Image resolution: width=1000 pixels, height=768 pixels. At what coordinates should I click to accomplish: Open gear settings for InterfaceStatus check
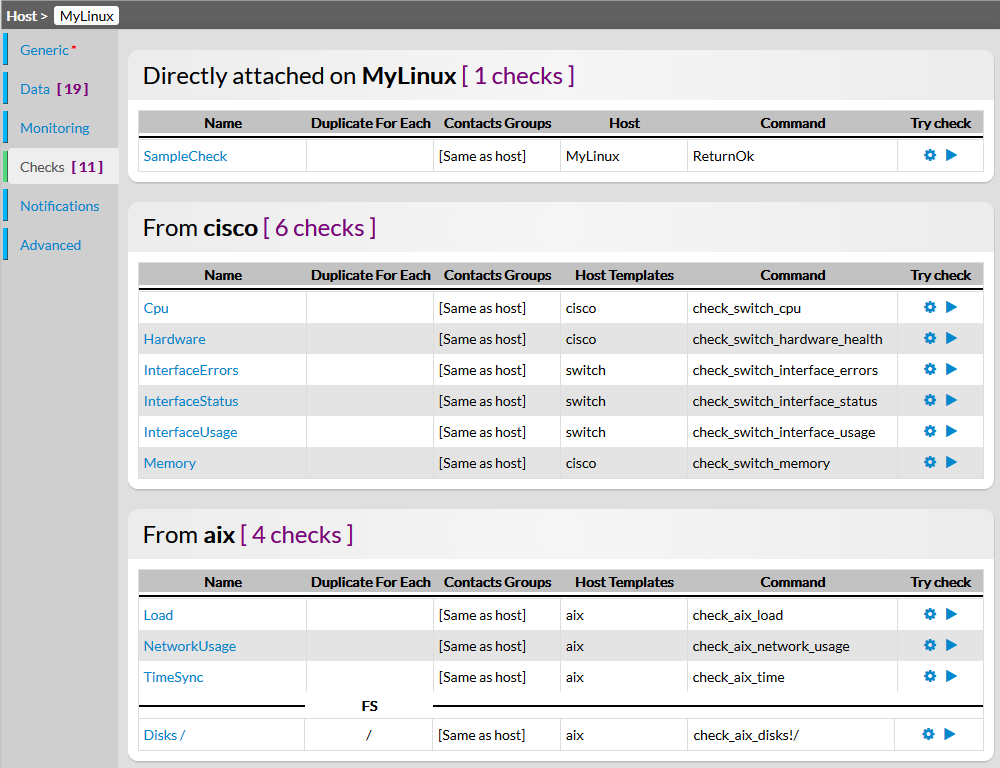[930, 400]
